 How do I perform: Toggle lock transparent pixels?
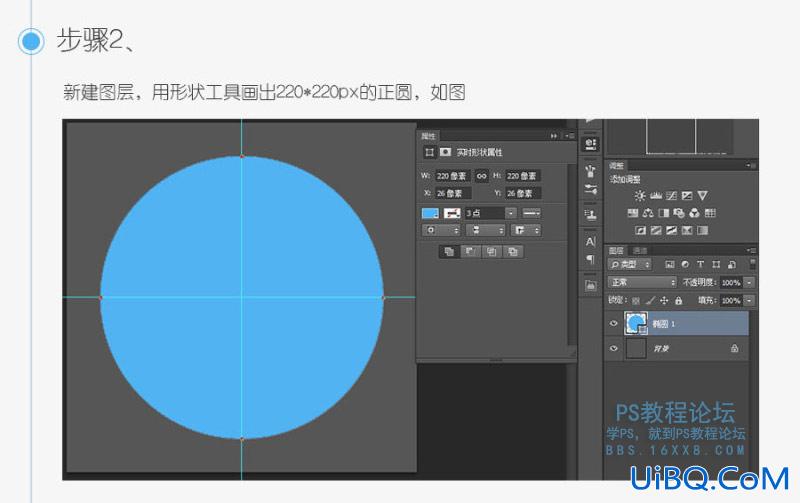[x=636, y=301]
